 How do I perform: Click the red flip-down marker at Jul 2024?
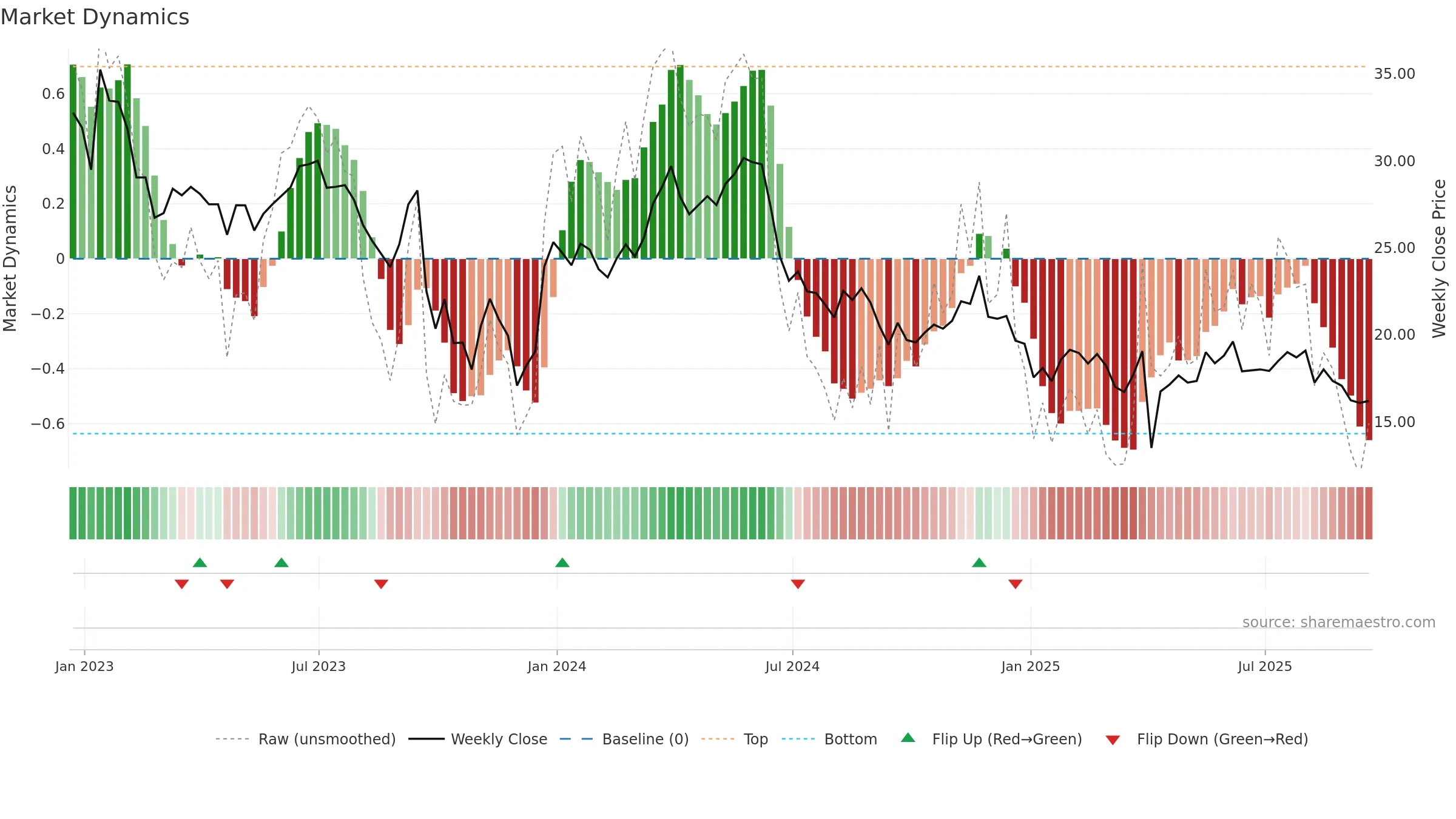click(798, 584)
